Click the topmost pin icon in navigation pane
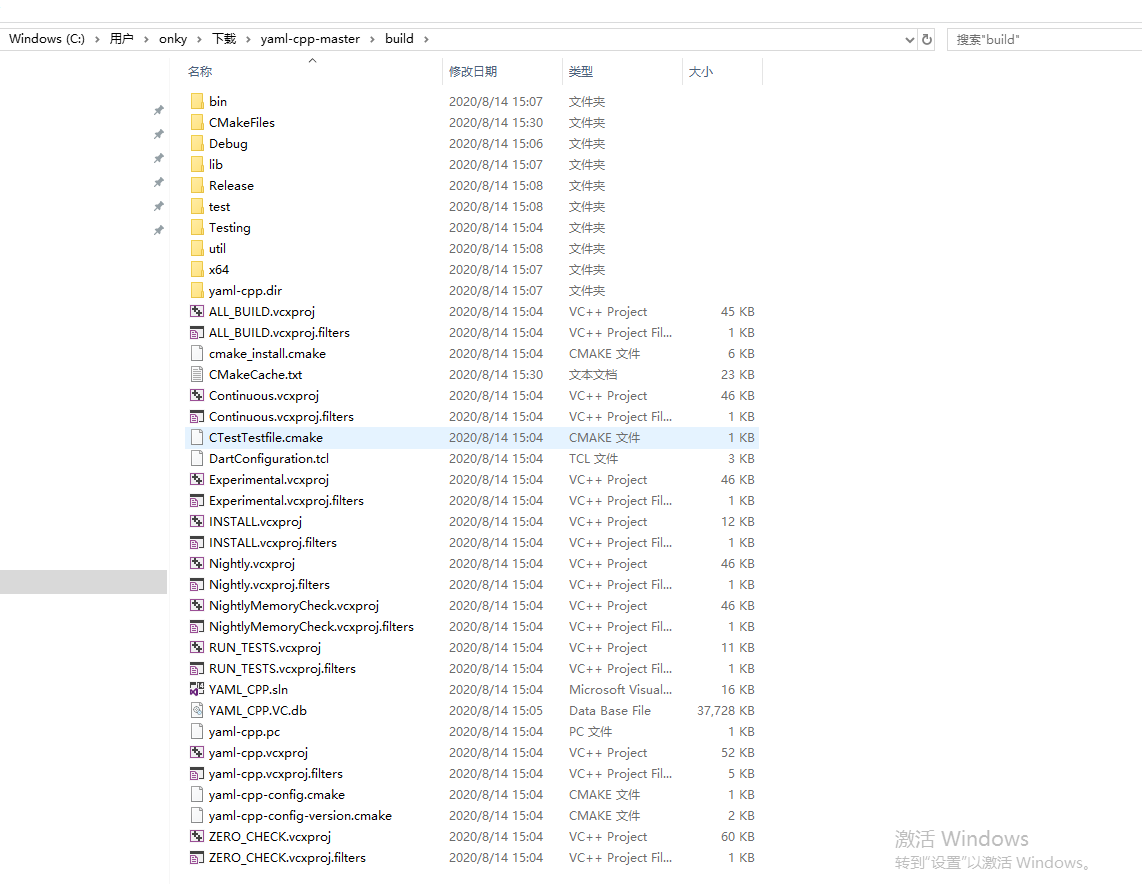 pyautogui.click(x=158, y=109)
